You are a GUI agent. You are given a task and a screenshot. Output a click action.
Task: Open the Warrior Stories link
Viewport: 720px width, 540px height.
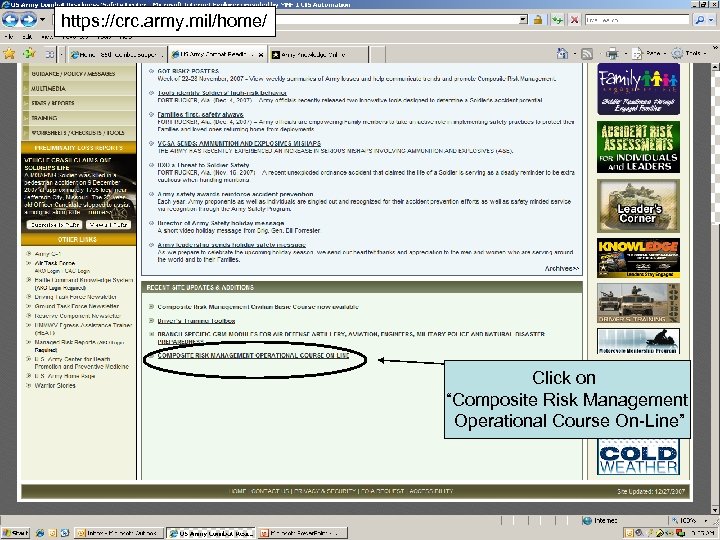[55, 386]
